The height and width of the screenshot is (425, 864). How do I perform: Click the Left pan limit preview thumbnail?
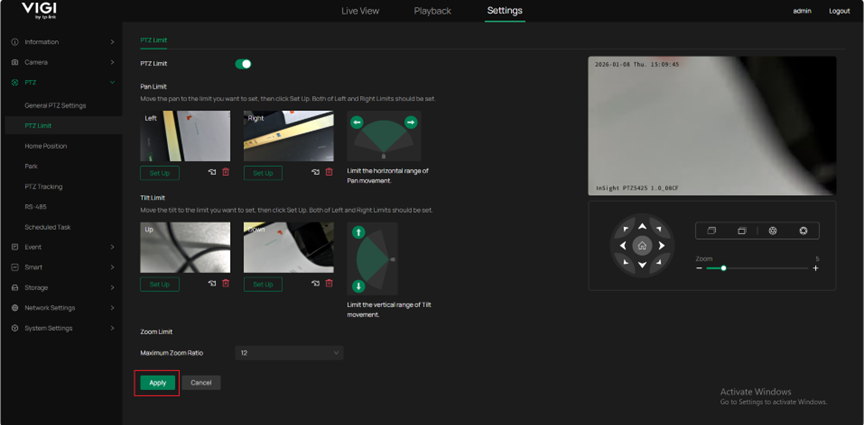point(185,136)
